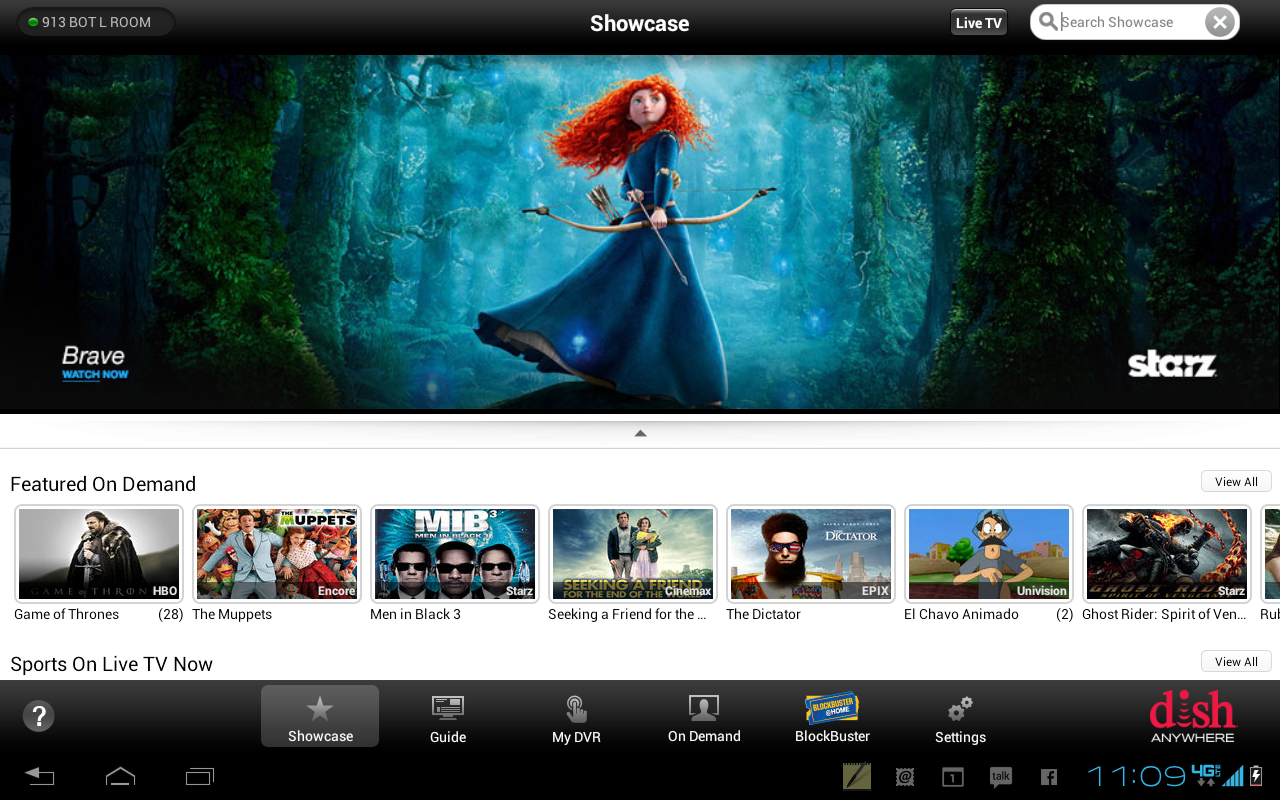View All Featured On Demand titles
Image resolution: width=1280 pixels, height=800 pixels.
tap(1235, 481)
